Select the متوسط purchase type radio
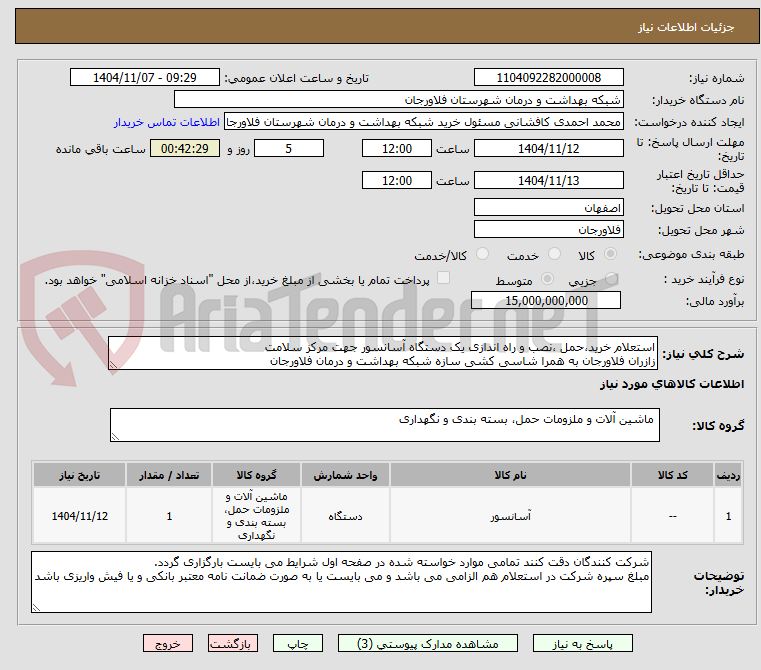Image resolution: width=761 pixels, height=670 pixels. (x=547, y=279)
